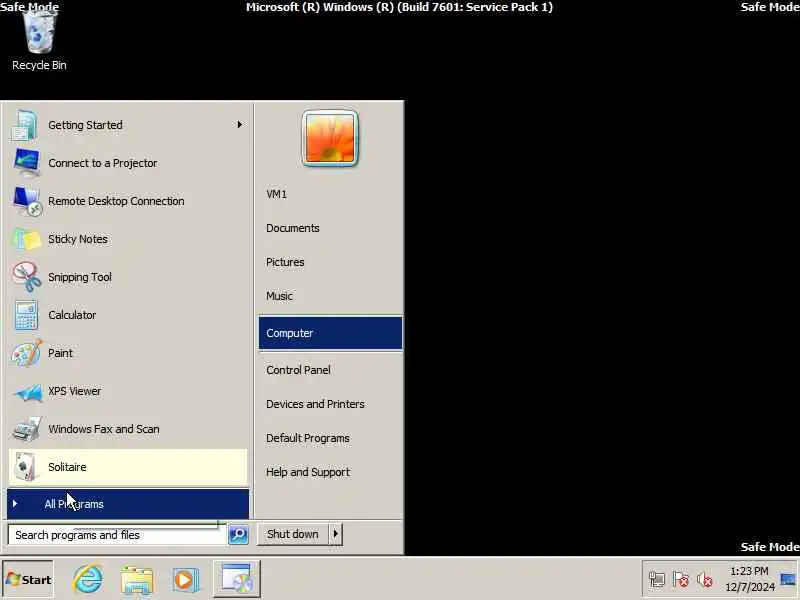
Task: Click the Action Center flag icon
Action: click(681, 579)
